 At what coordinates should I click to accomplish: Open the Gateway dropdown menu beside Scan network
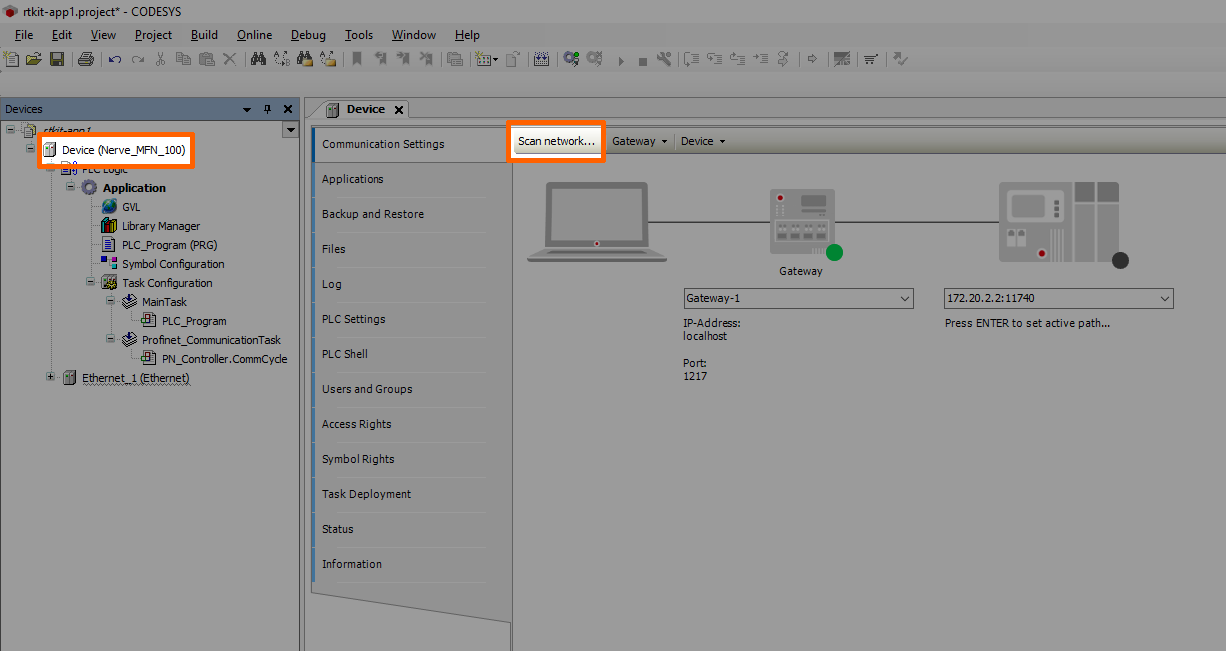(639, 141)
